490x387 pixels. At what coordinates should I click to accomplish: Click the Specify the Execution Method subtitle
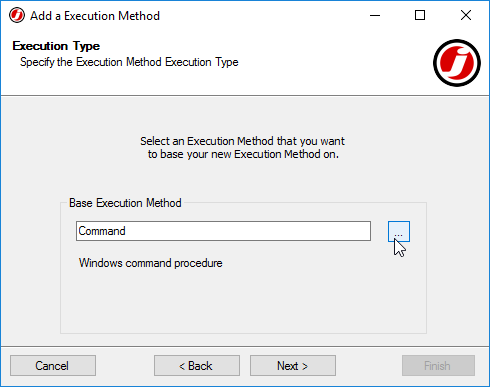click(x=129, y=62)
